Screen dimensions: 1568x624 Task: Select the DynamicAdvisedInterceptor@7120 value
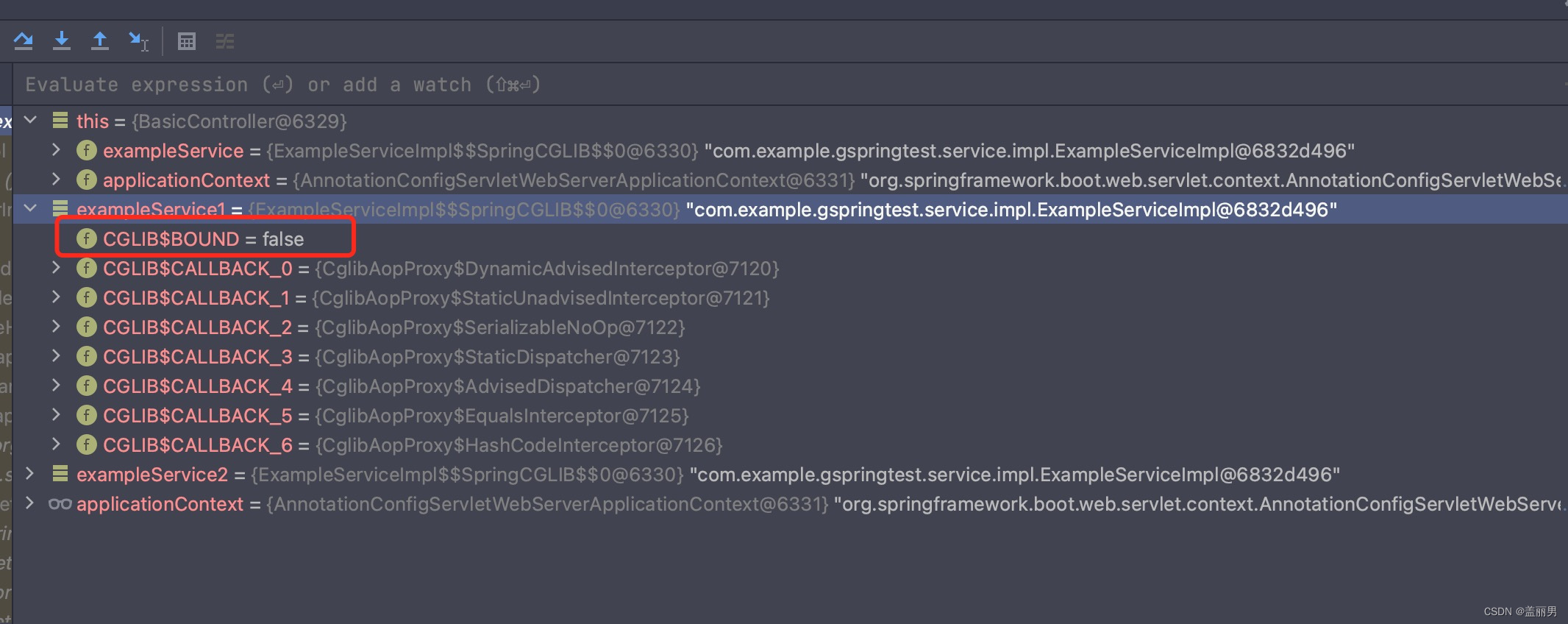547,269
